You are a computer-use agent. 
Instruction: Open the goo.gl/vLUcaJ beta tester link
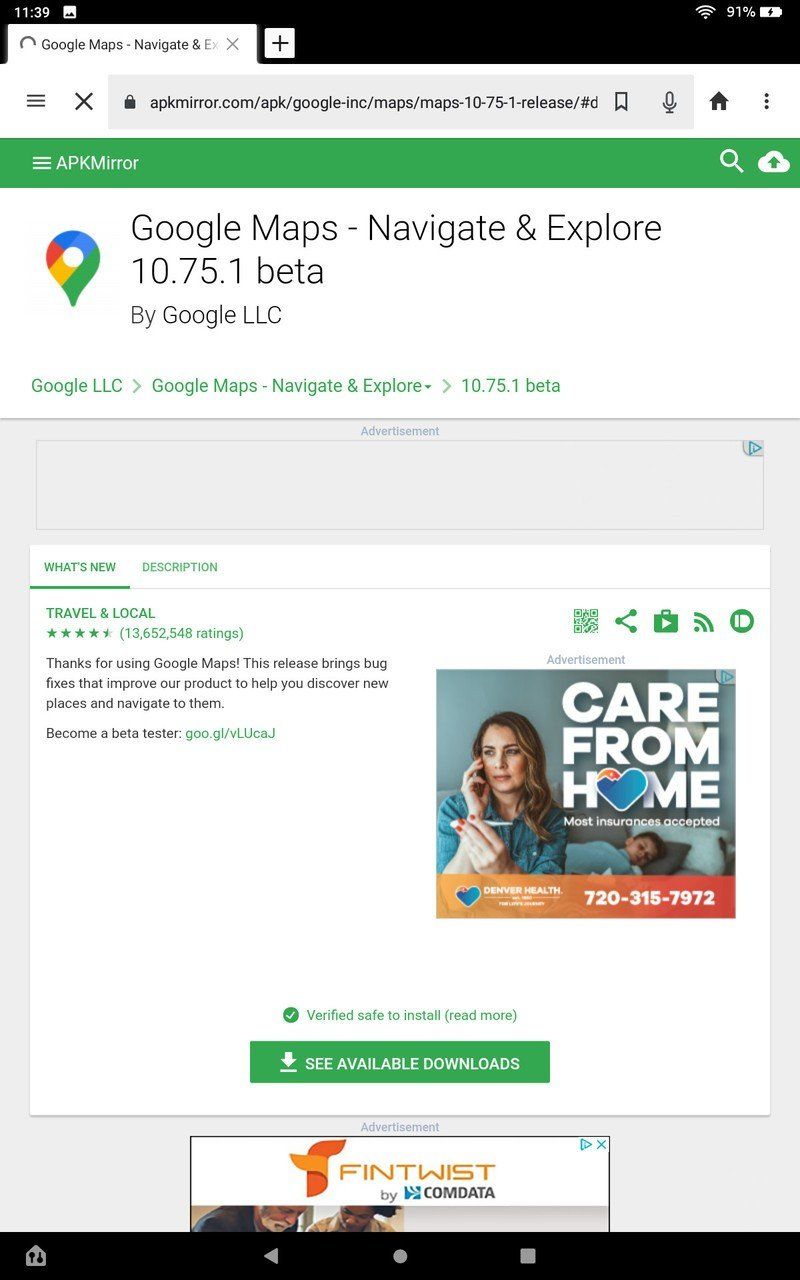(230, 733)
